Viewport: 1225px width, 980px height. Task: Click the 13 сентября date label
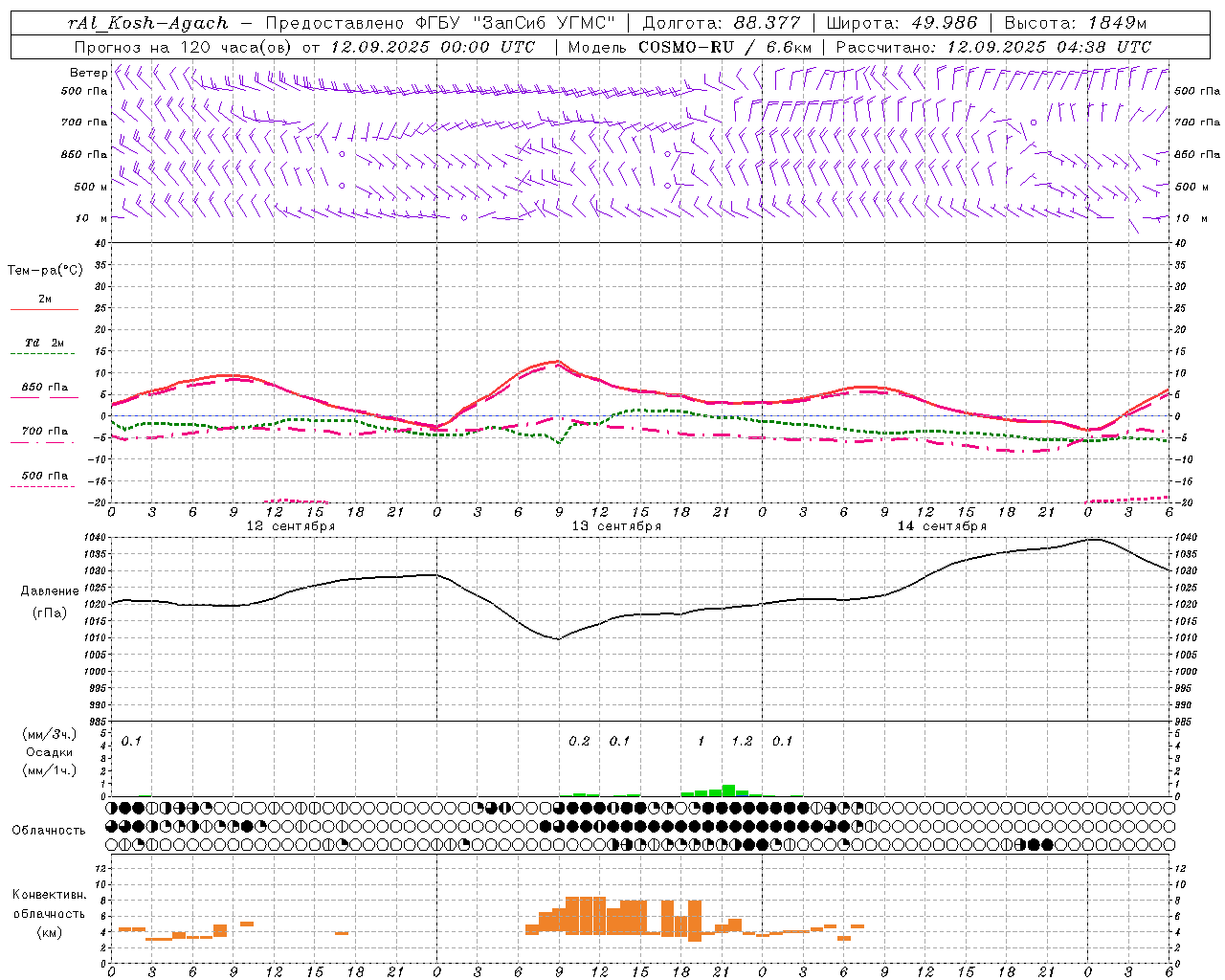[616, 526]
